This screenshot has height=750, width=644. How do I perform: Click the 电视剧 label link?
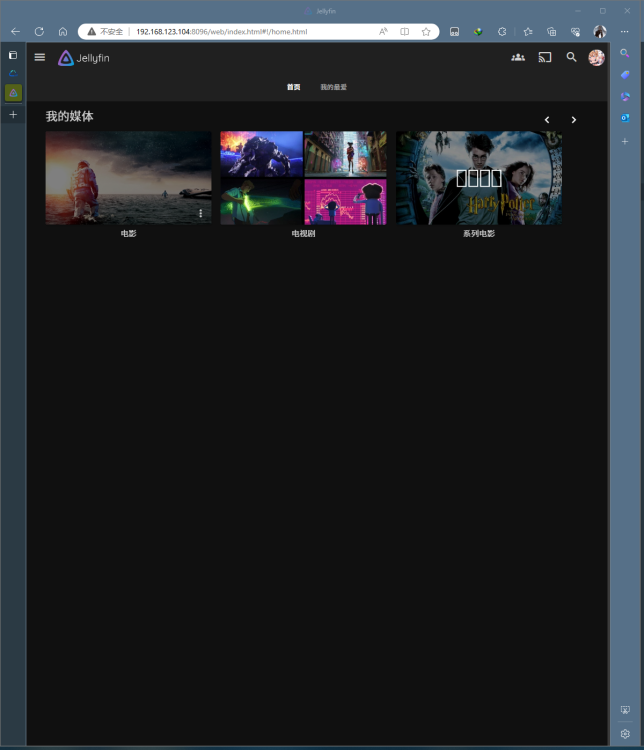[303, 233]
